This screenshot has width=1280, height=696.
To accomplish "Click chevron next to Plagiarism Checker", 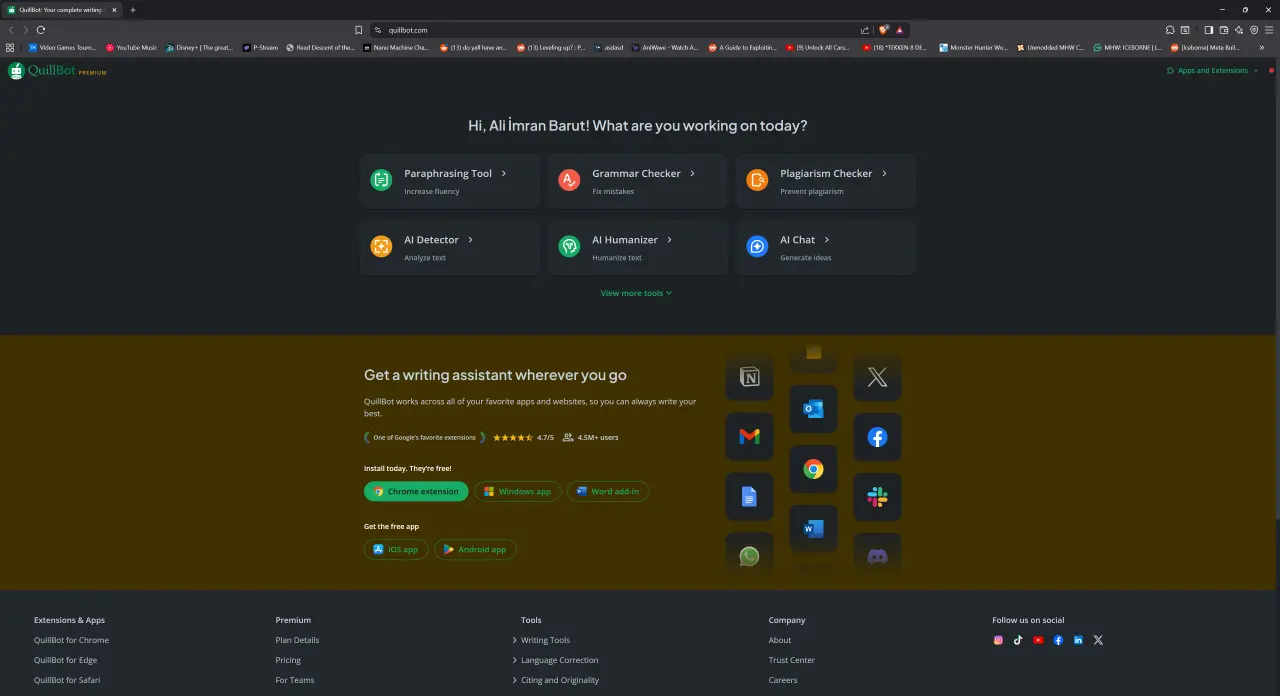I will click(x=884, y=173).
